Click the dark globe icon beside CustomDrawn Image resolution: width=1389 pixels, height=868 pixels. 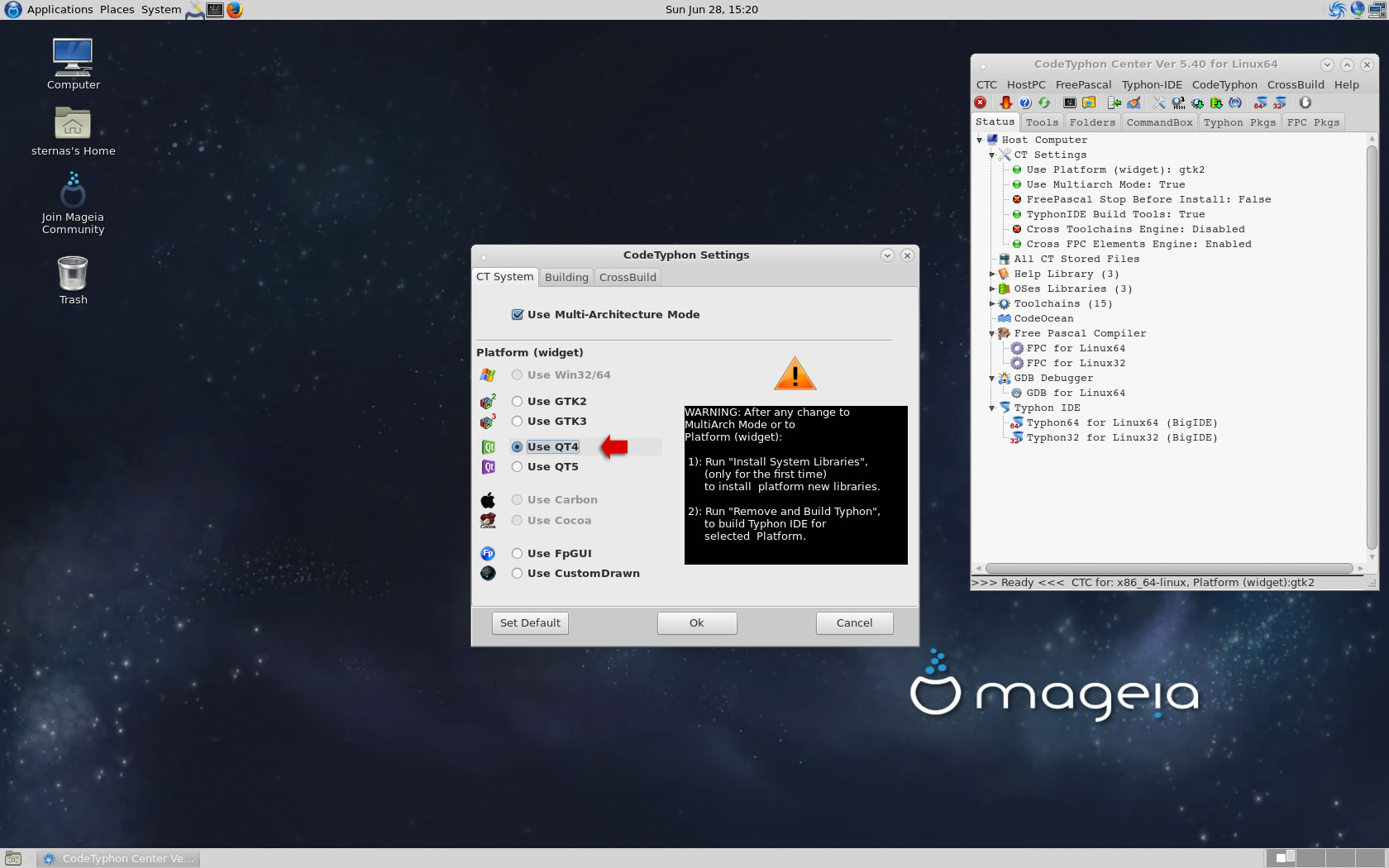pos(488,573)
